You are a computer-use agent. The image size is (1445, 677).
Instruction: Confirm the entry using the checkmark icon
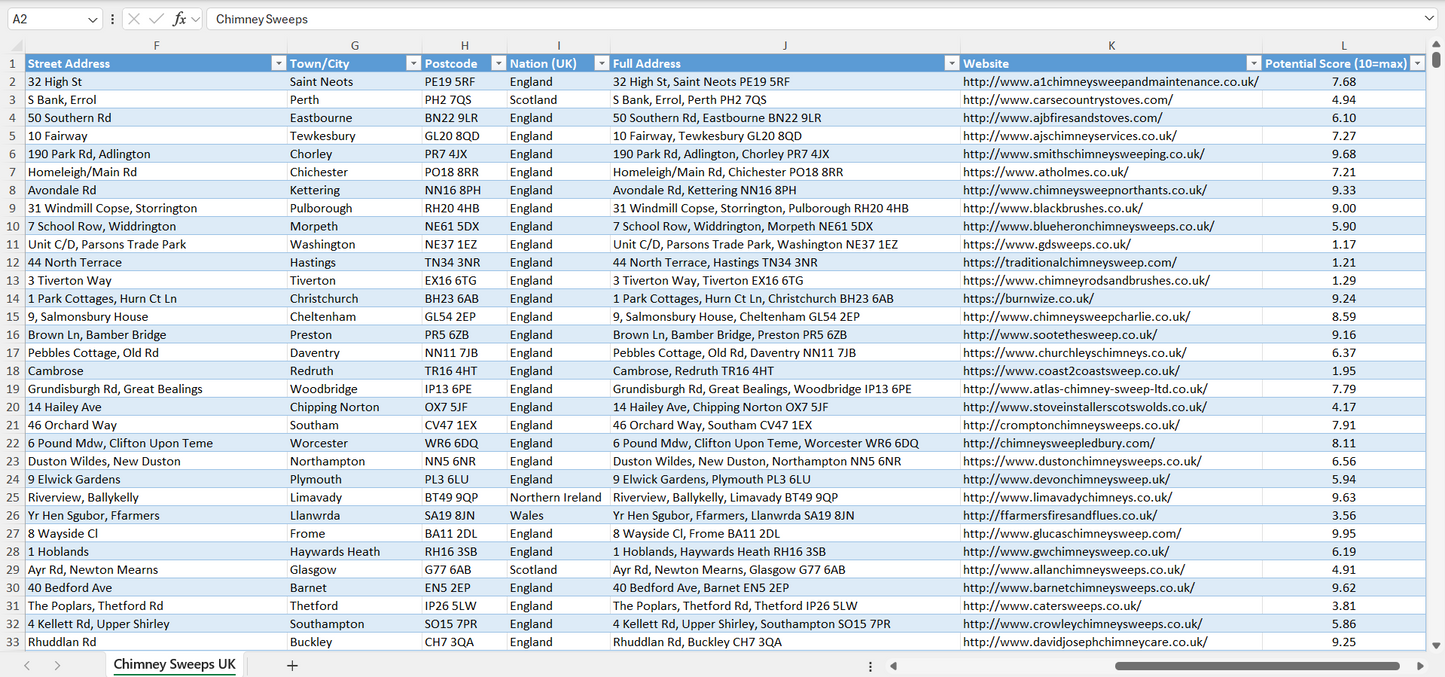pos(155,18)
